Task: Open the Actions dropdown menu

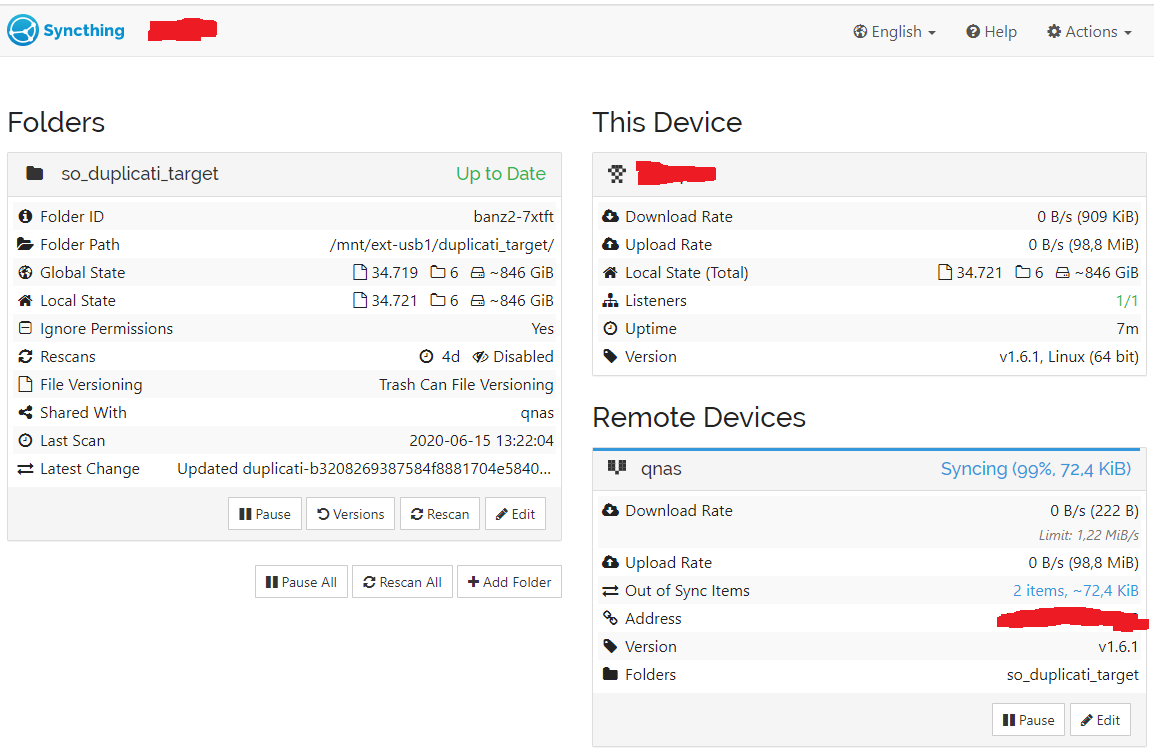Action: coord(1089,32)
